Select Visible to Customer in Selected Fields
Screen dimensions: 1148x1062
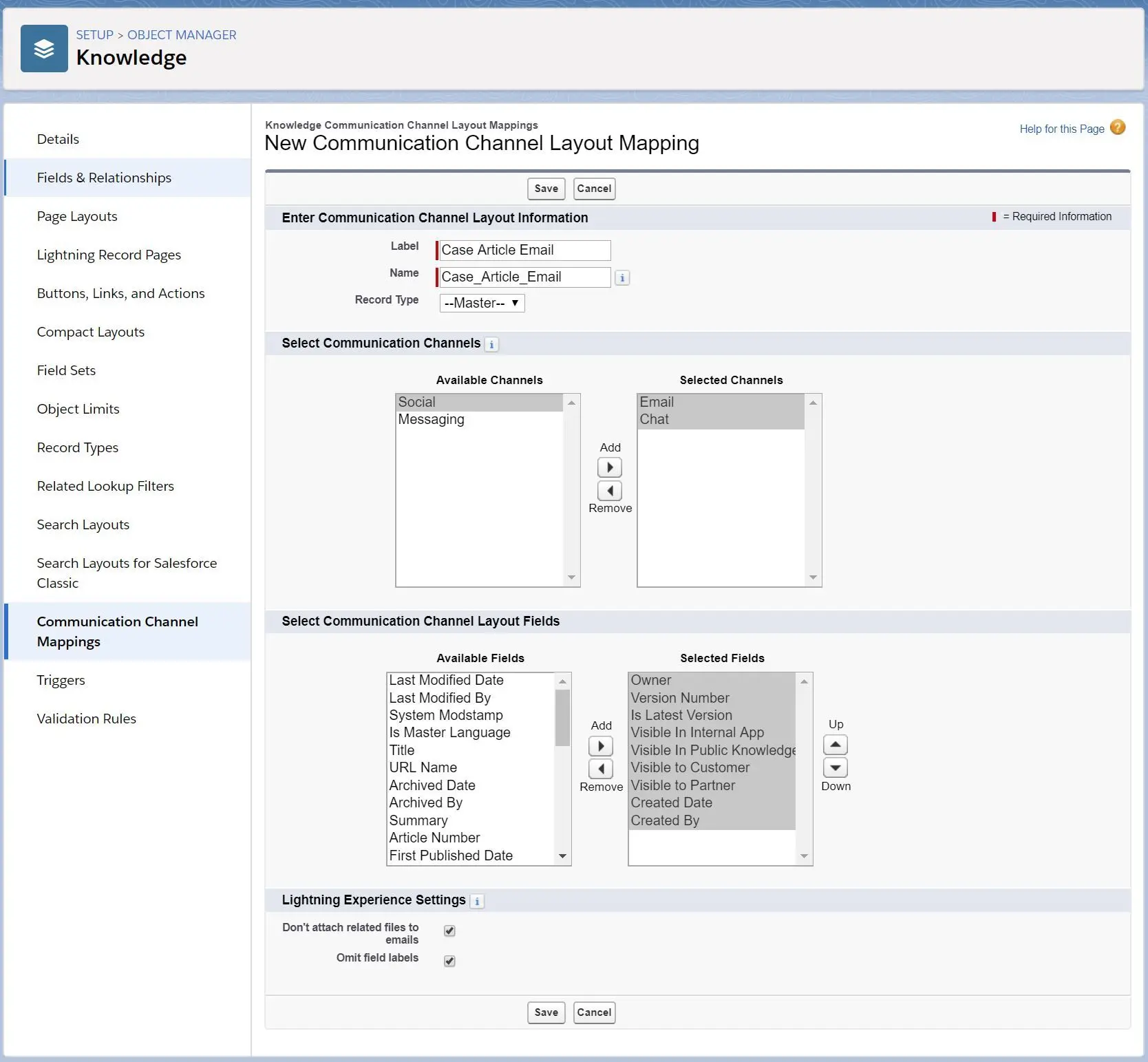[x=712, y=767]
